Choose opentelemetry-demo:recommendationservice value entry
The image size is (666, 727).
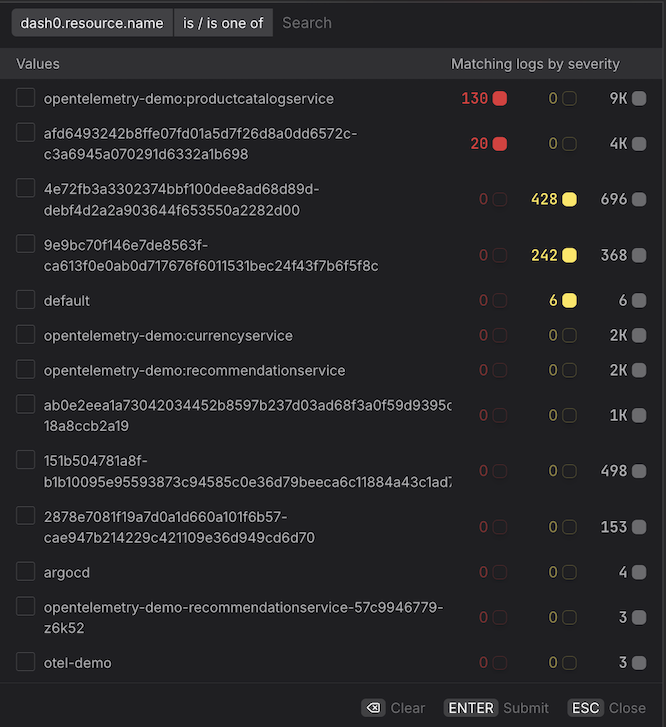pos(194,370)
